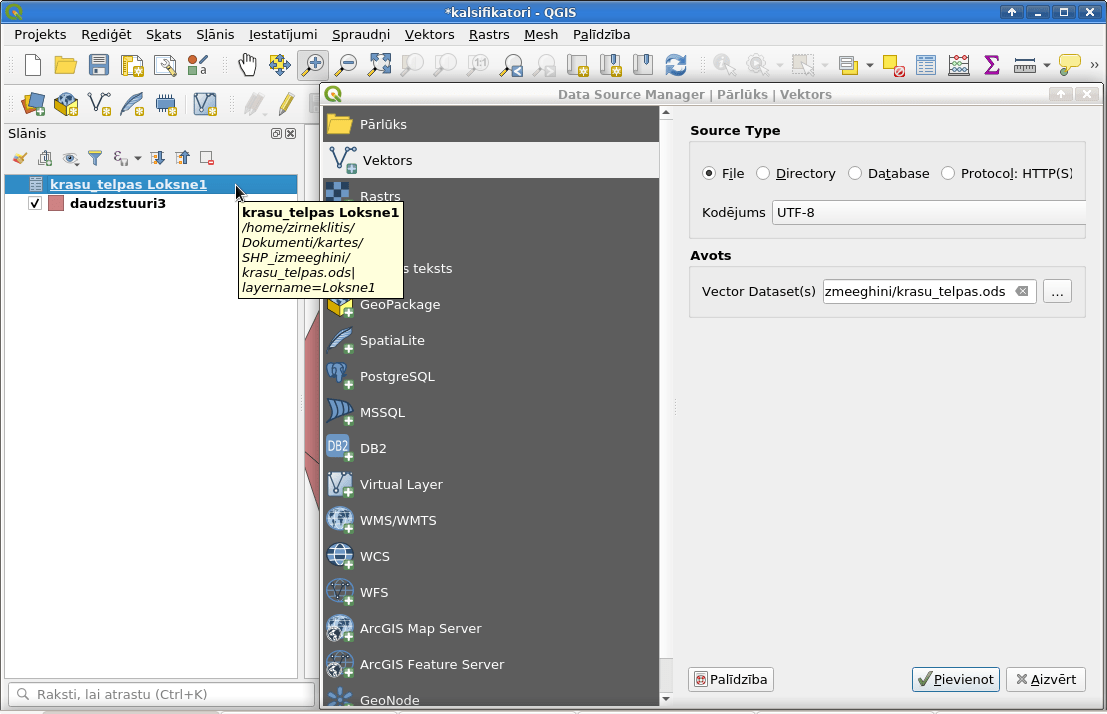Create new virtual layer icon
The image size is (1107, 714).
pos(205,105)
